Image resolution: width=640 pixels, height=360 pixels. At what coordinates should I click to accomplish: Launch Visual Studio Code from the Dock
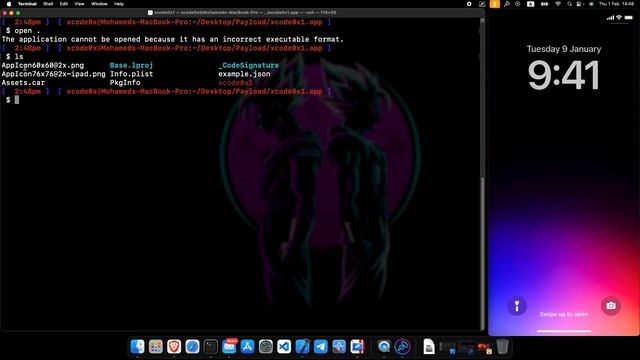click(284, 347)
